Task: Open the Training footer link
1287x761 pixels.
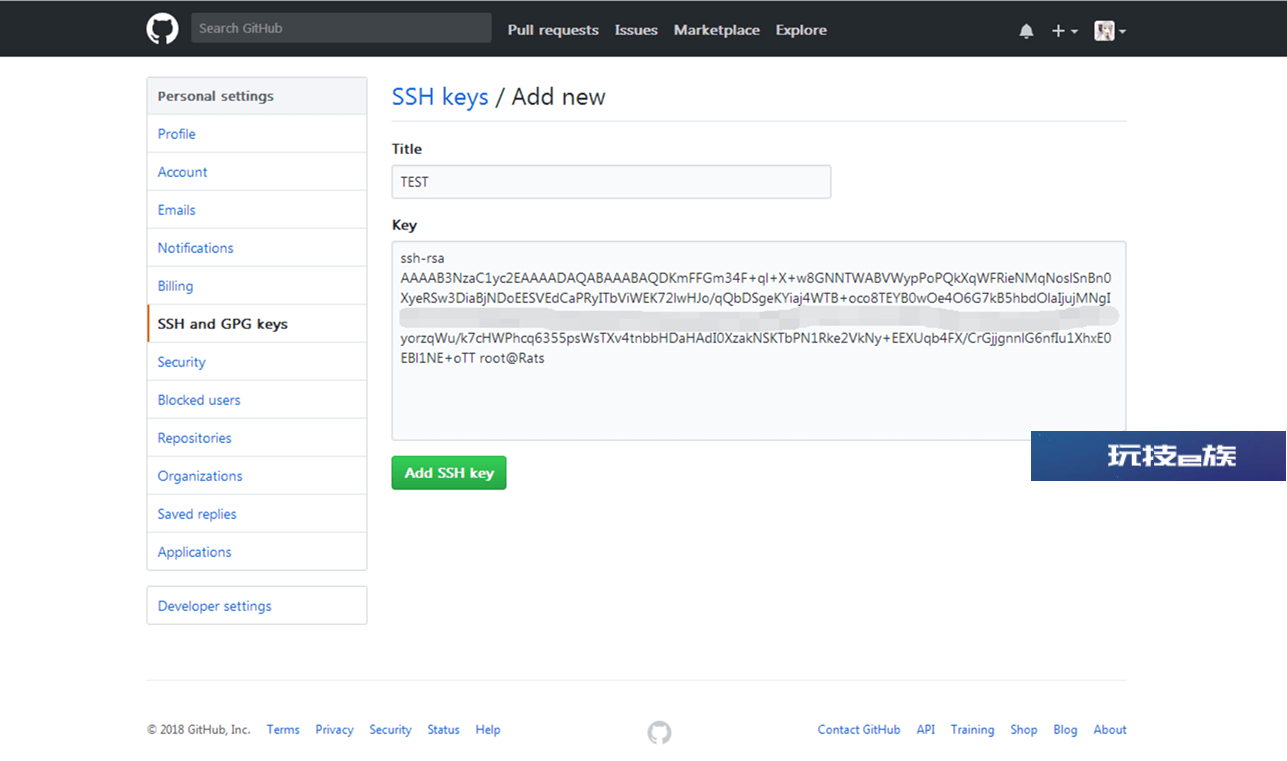Action: tap(972, 730)
